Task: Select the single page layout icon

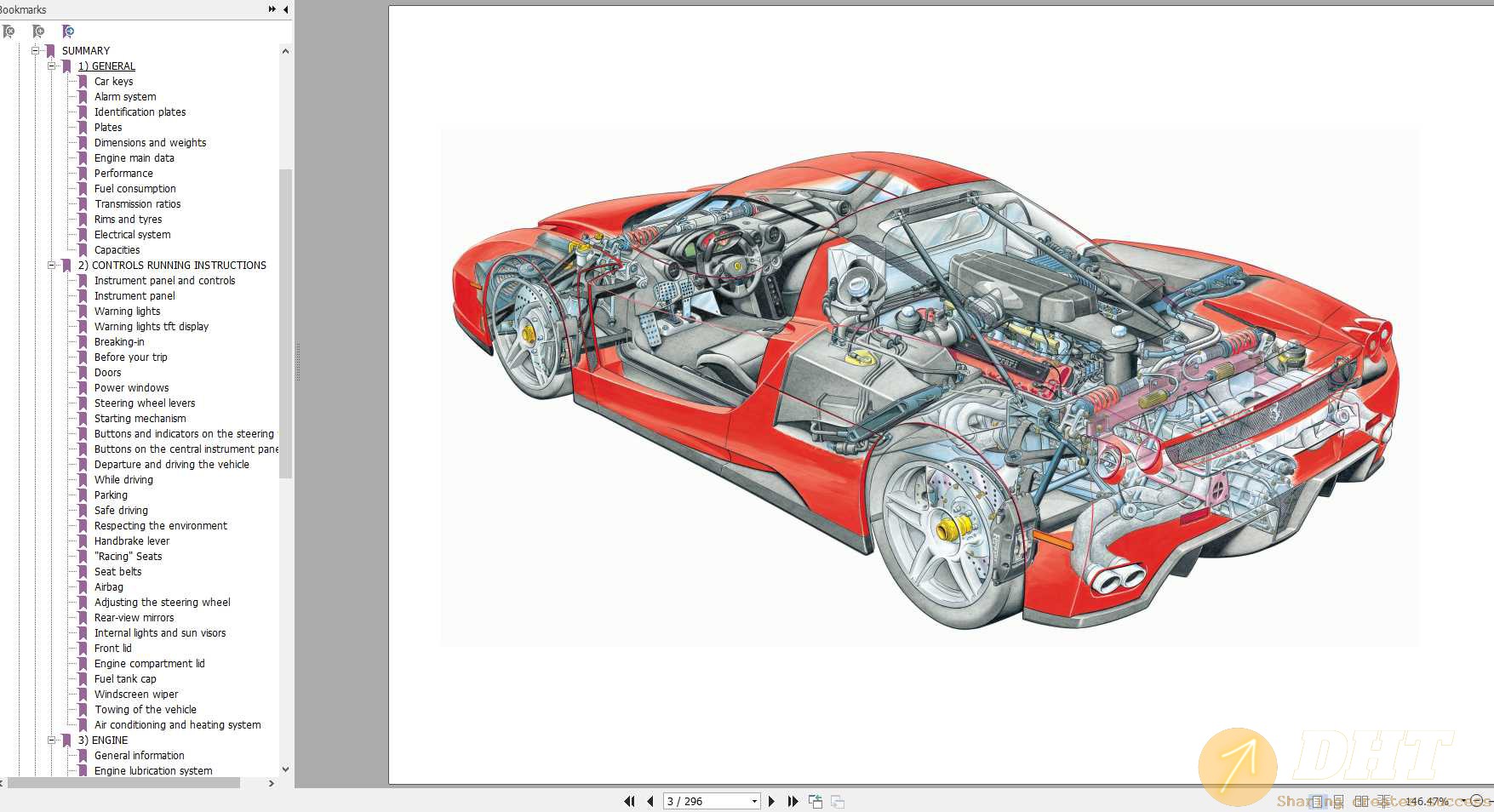Action: [x=1318, y=801]
